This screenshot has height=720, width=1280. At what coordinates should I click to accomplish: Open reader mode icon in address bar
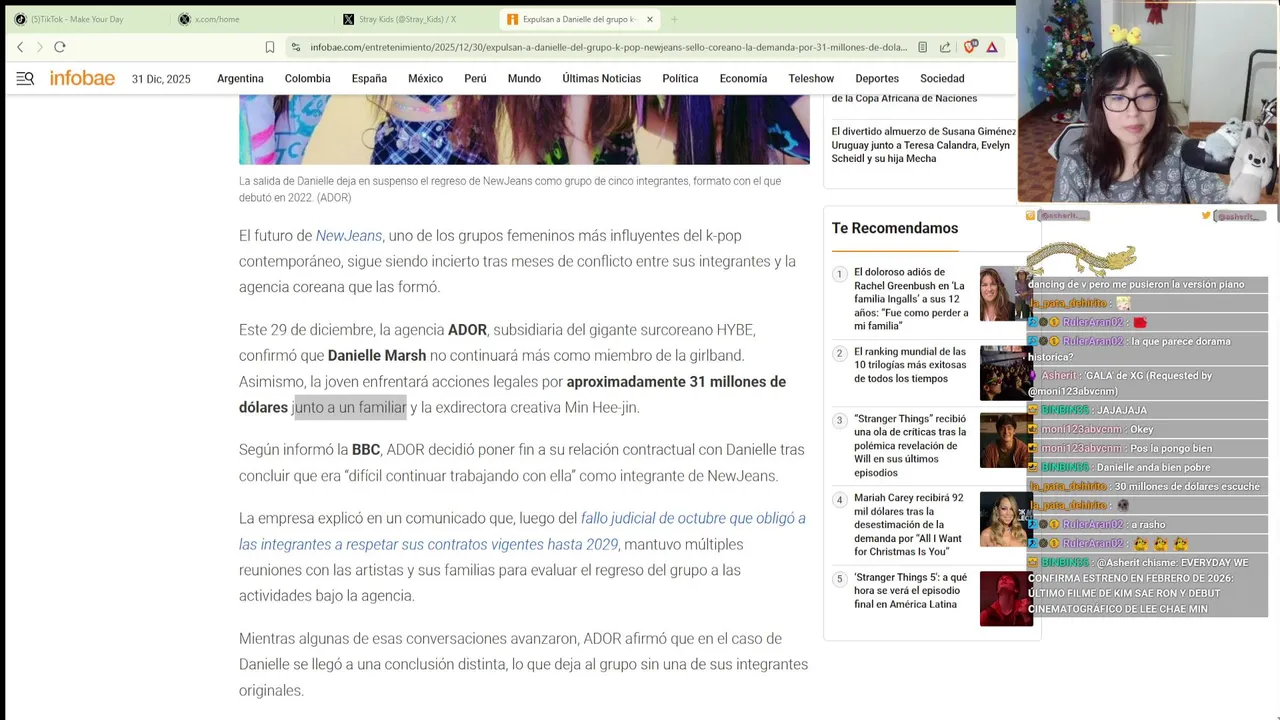[922, 47]
